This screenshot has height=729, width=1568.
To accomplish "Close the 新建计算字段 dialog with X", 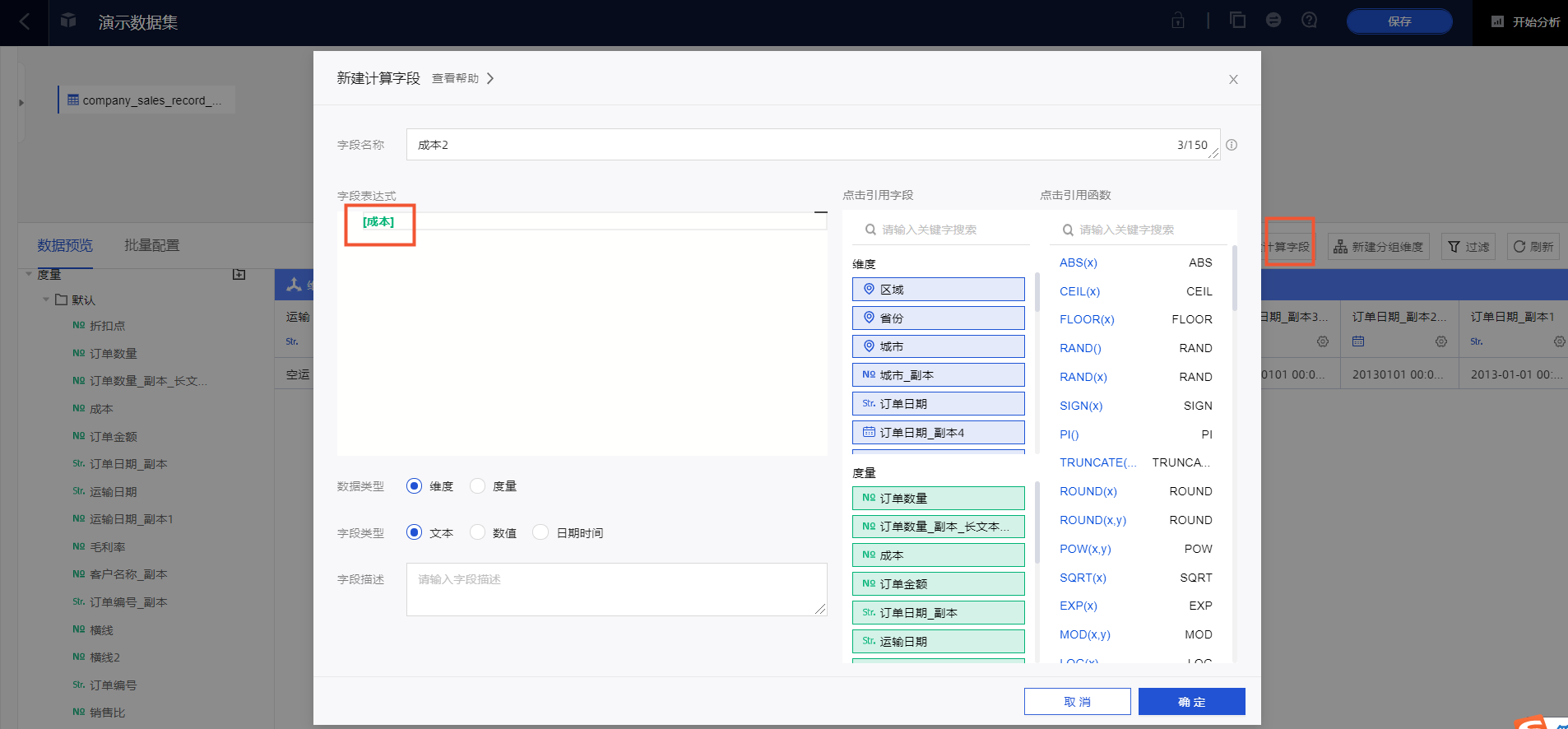I will coord(1233,80).
